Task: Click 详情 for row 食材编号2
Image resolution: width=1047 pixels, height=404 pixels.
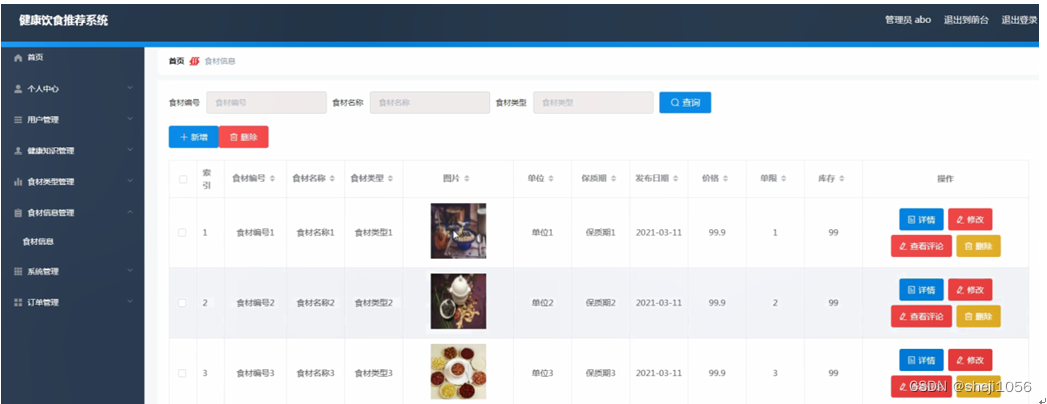Action: pos(921,290)
